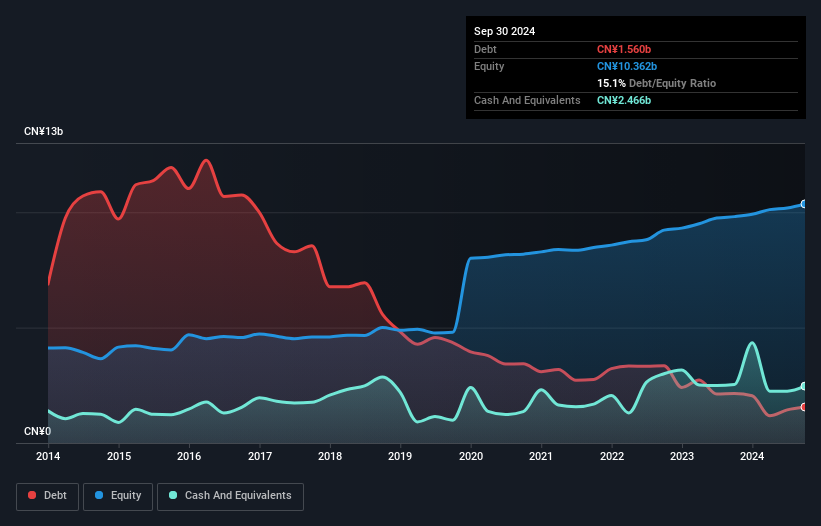The width and height of the screenshot is (821, 526).
Task: Click the 2022 axis label
Action: point(612,456)
